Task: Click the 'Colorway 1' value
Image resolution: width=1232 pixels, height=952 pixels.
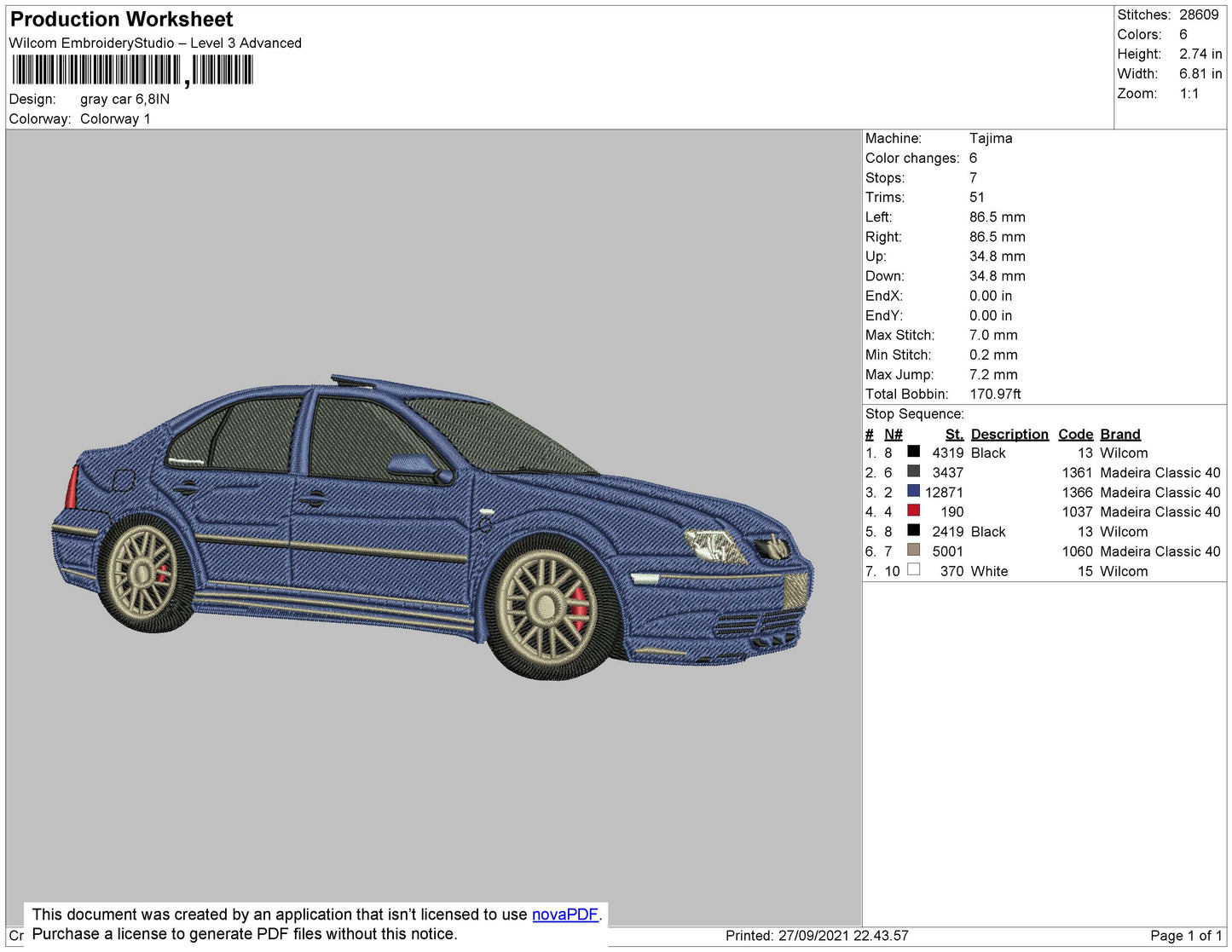Action: [x=115, y=118]
